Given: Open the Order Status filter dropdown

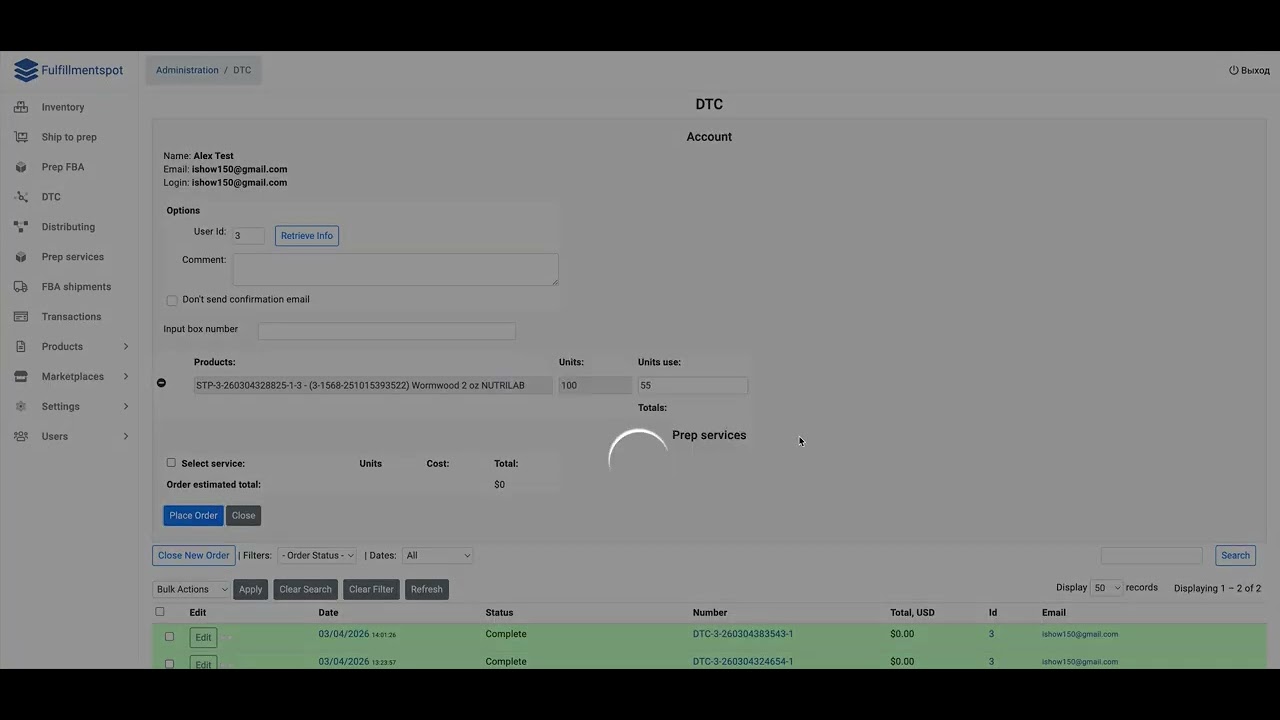Looking at the screenshot, I should click(x=317, y=555).
